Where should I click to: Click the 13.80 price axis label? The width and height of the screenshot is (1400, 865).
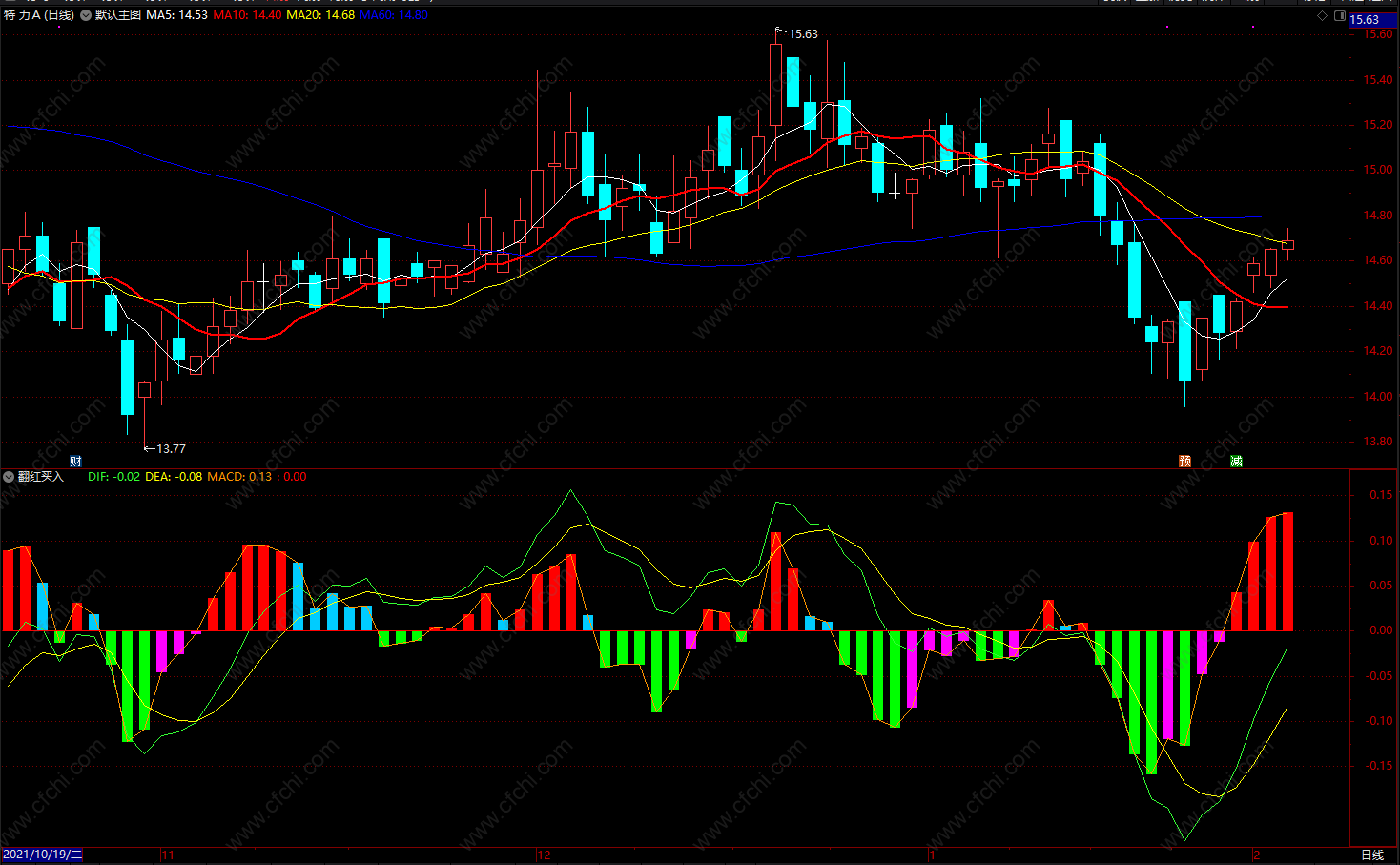coord(1378,442)
